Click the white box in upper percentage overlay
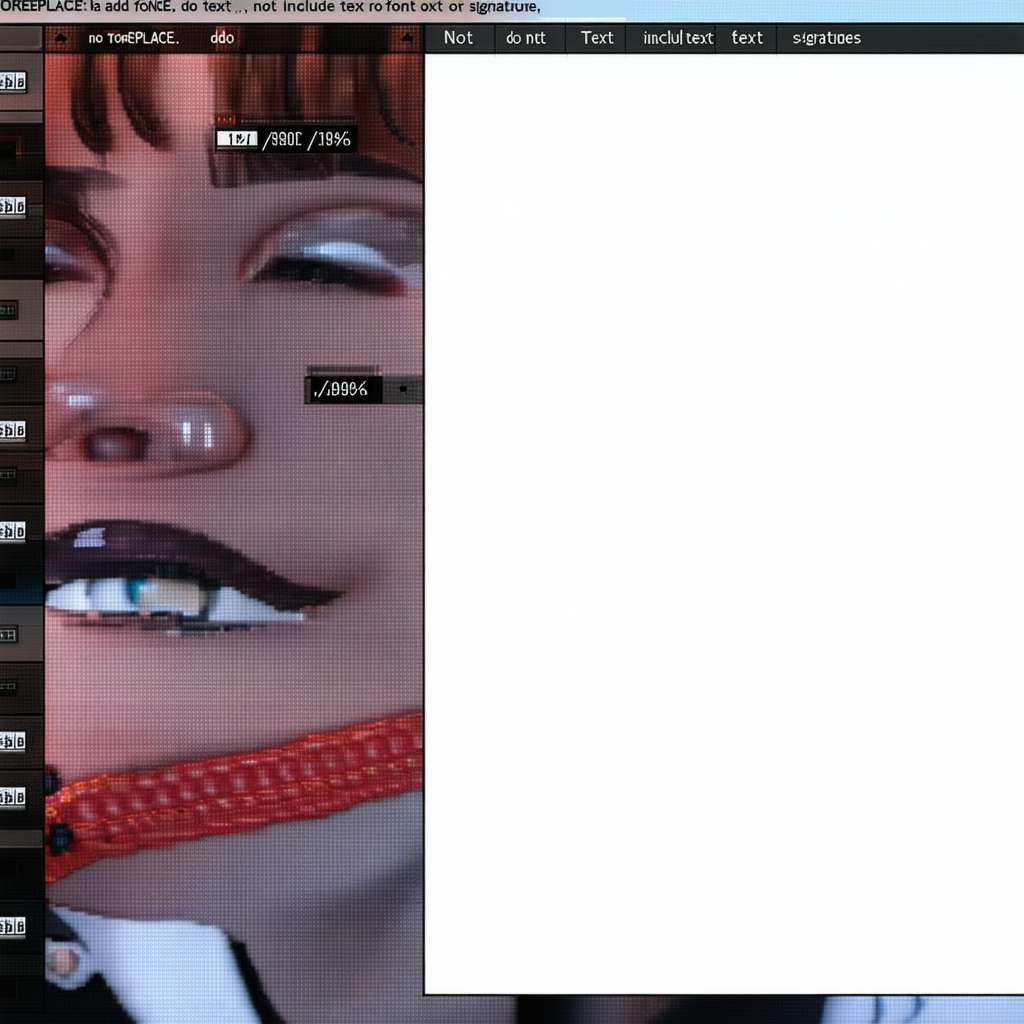Image resolution: width=1024 pixels, height=1024 pixels. point(236,140)
